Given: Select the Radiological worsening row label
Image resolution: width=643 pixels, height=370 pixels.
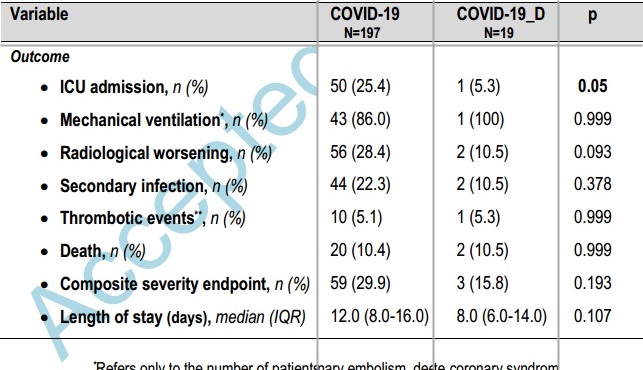Looking at the screenshot, I should 166,153.
